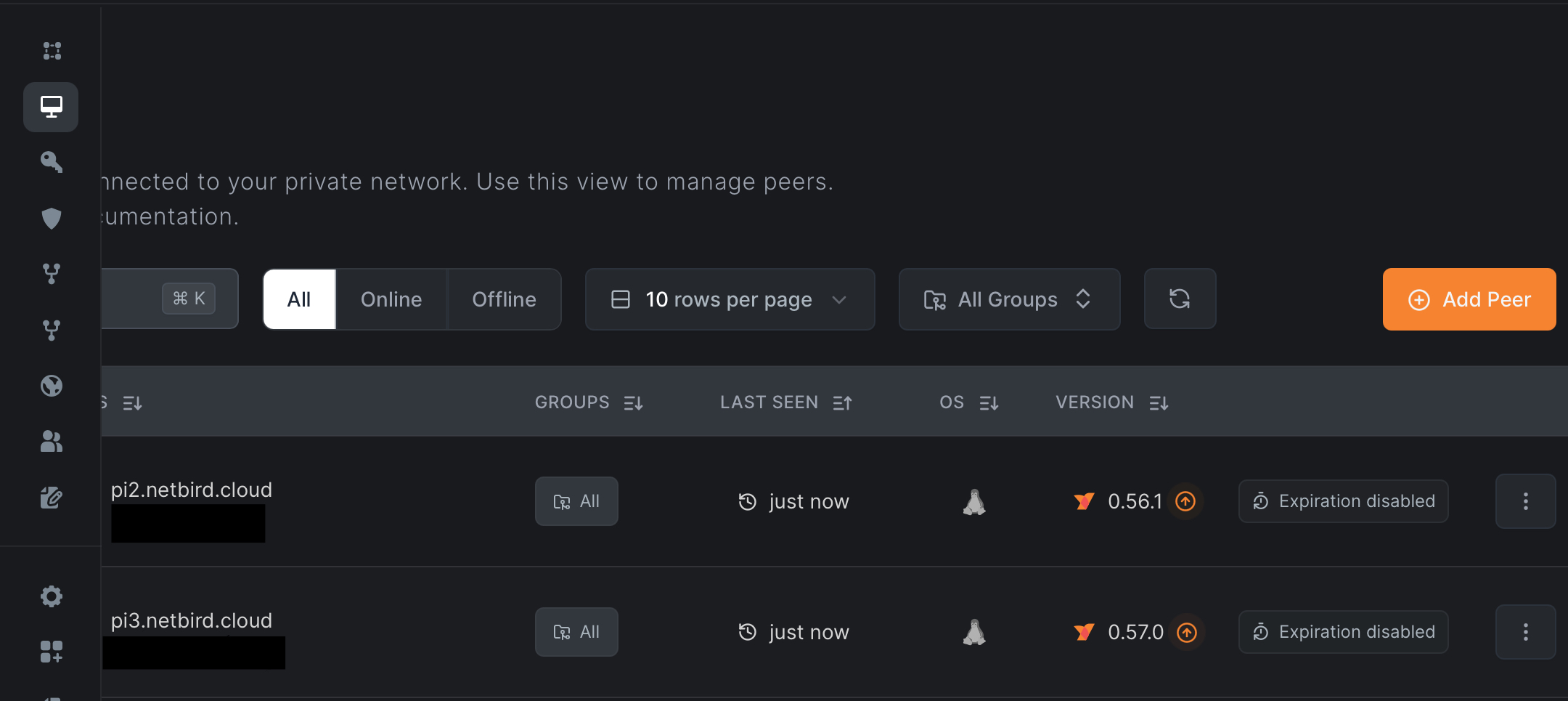Image resolution: width=1568 pixels, height=701 pixels.
Task: Expand the 10 rows per page dropdown
Action: click(730, 299)
